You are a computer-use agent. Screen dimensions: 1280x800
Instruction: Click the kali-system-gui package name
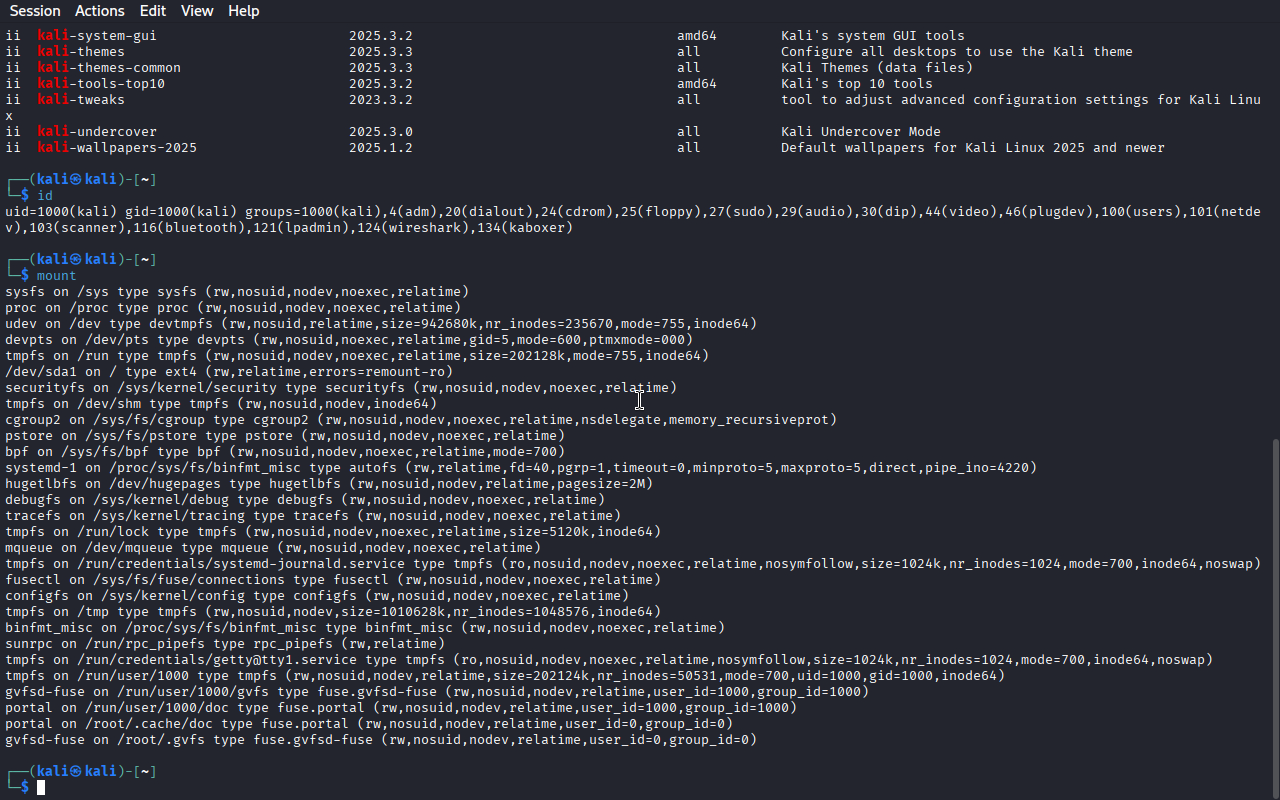click(x=97, y=36)
